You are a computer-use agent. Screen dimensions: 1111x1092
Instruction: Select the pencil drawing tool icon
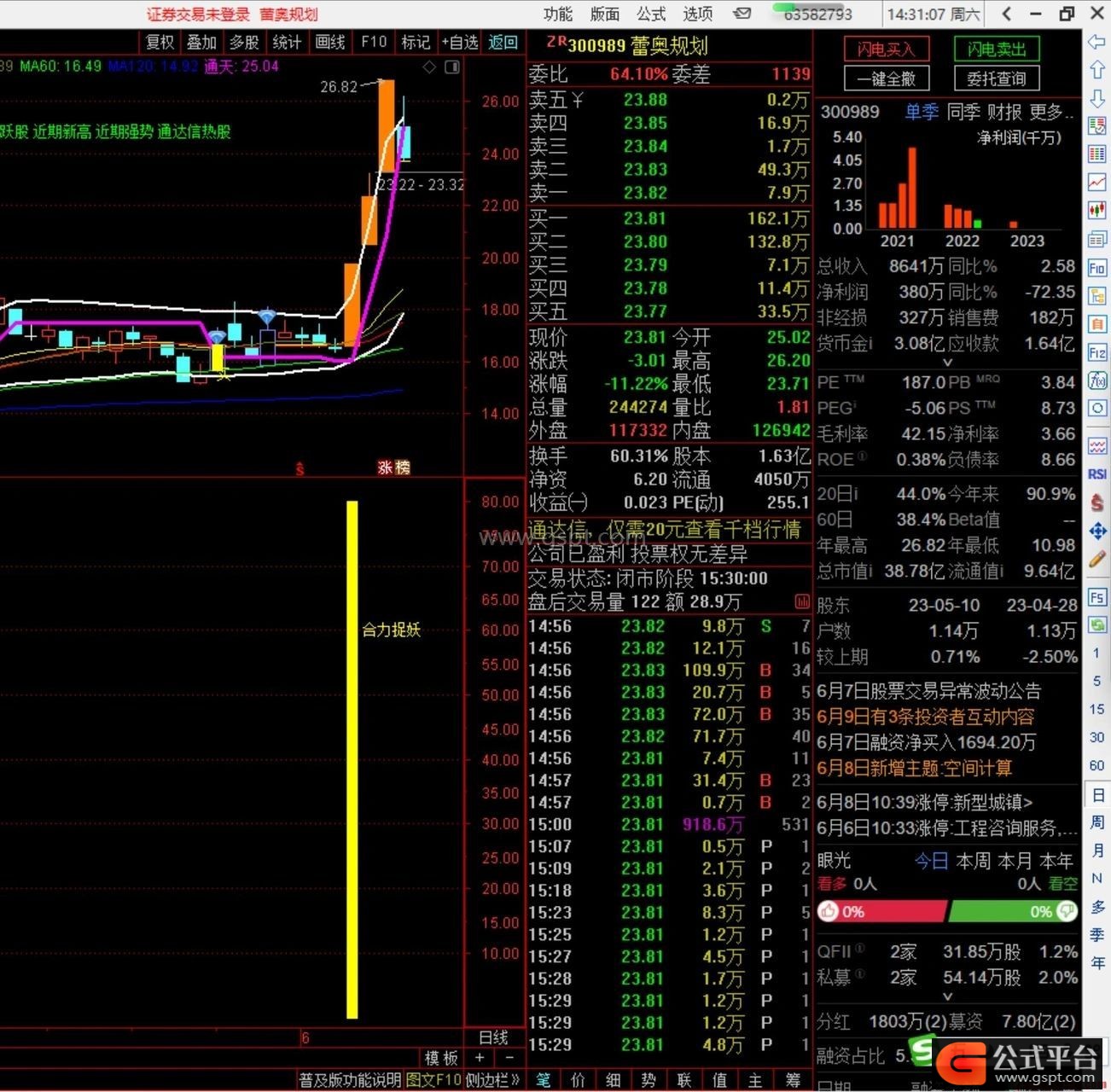(x=1097, y=561)
